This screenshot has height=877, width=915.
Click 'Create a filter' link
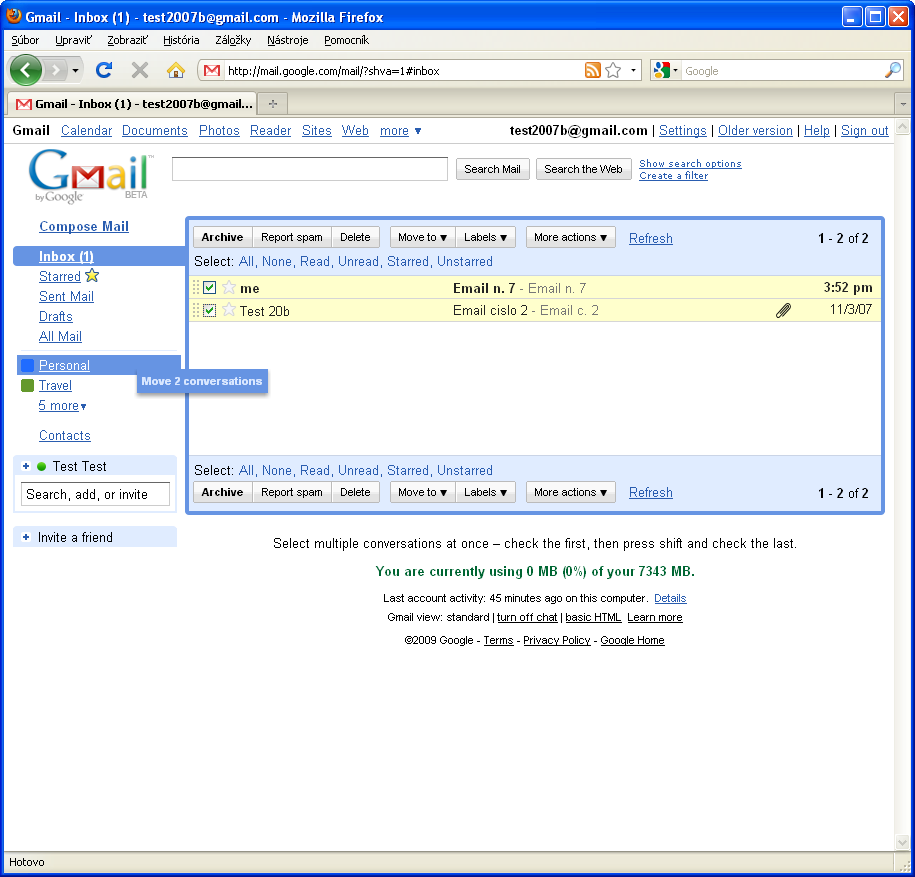pos(673,176)
